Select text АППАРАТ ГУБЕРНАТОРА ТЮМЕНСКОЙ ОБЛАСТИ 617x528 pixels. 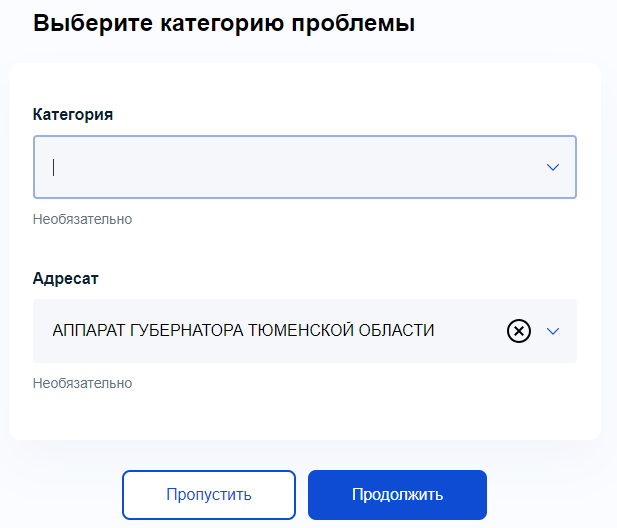pos(243,330)
